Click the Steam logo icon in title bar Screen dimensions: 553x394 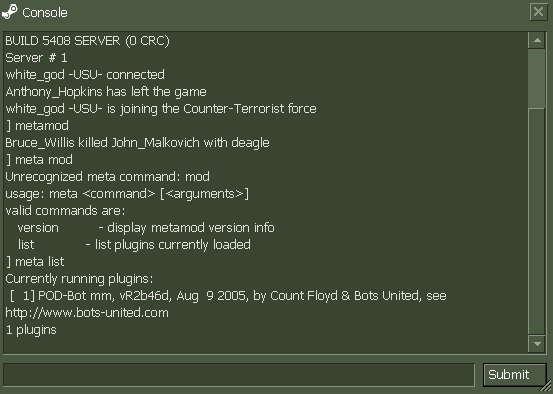click(x=10, y=12)
